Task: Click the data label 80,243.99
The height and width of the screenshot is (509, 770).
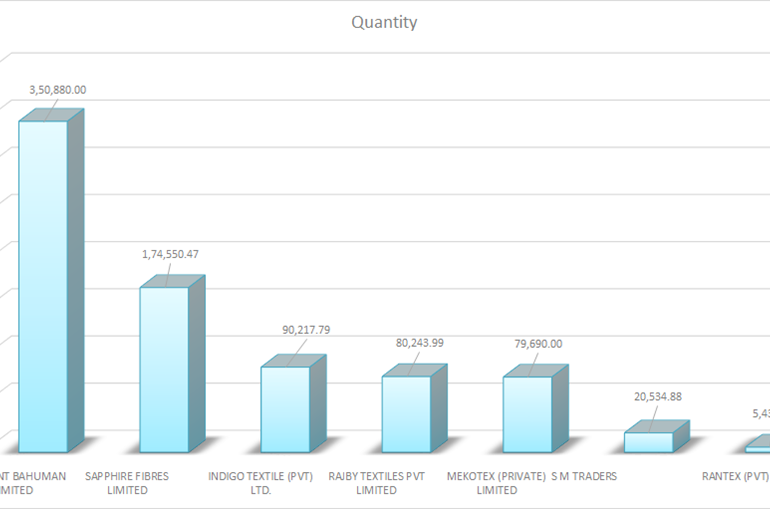Action: tap(420, 343)
